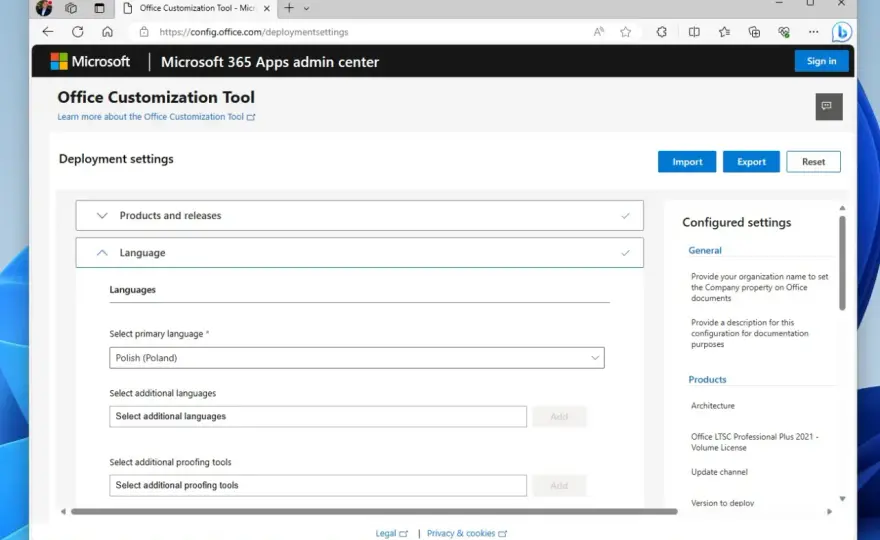
Task: Click Add button beside additional languages
Action: [559, 417]
